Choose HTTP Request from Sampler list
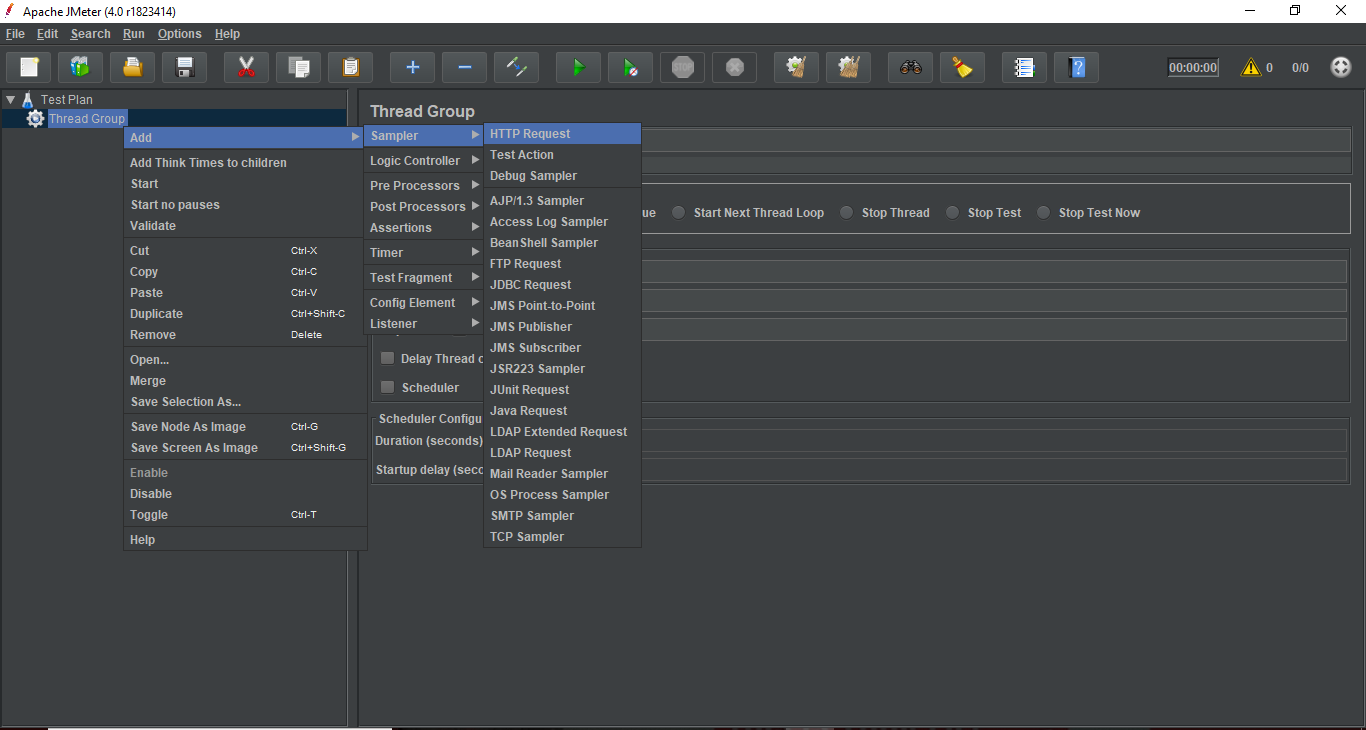Viewport: 1366px width, 730px height. [530, 134]
